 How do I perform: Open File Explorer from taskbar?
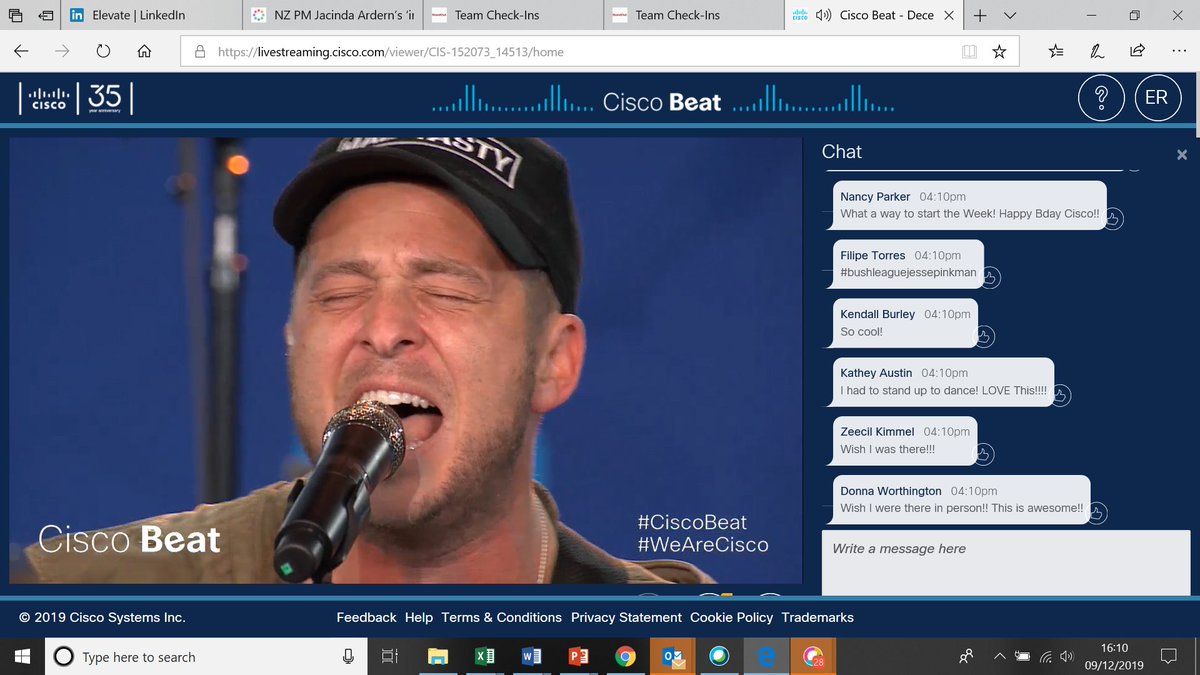(437, 657)
